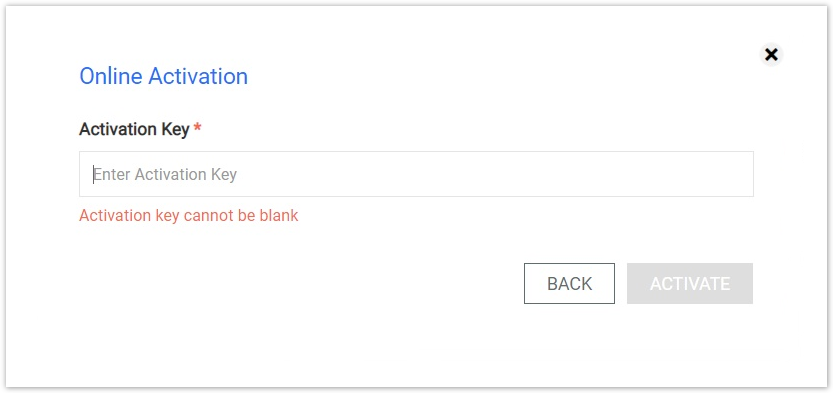Viewport: 833px width, 393px height.
Task: Click the Activation Key input field
Action: click(416, 174)
